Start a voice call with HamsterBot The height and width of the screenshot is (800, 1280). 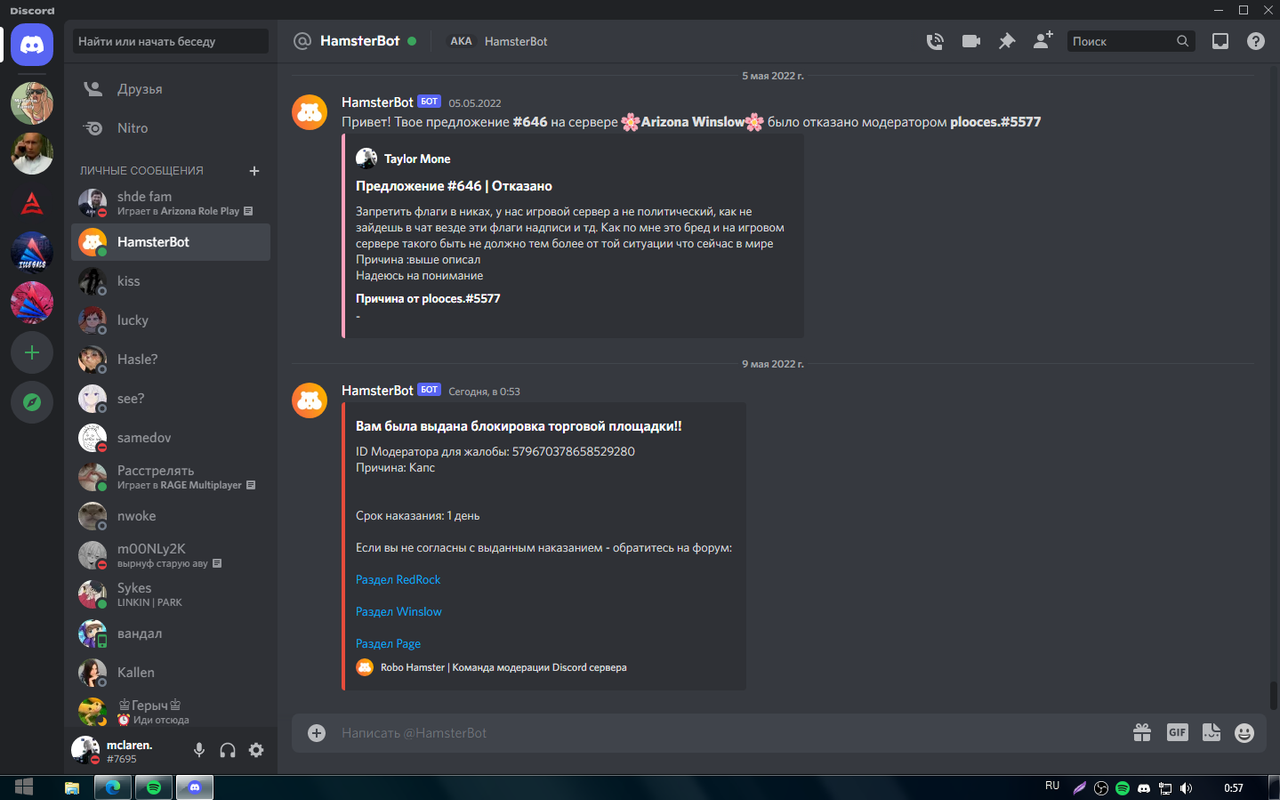[x=934, y=41]
